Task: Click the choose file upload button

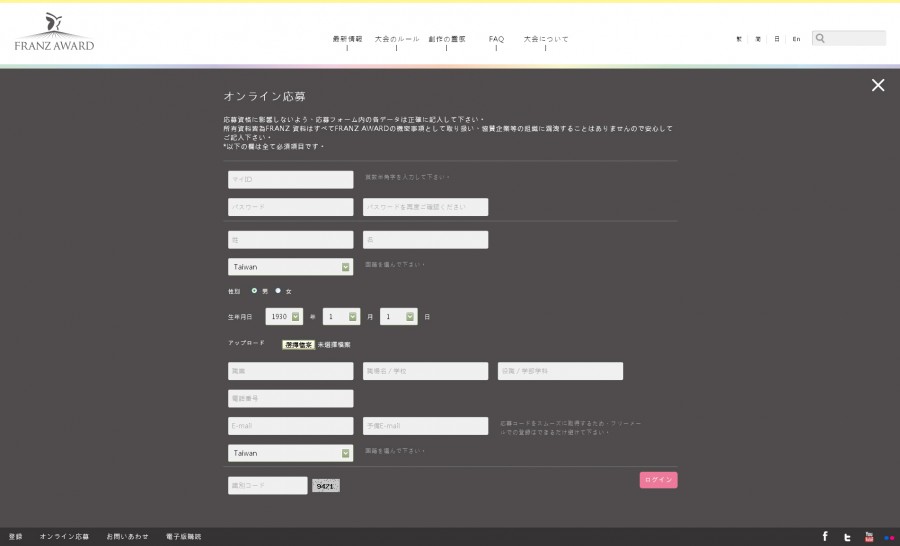Action: click(298, 344)
